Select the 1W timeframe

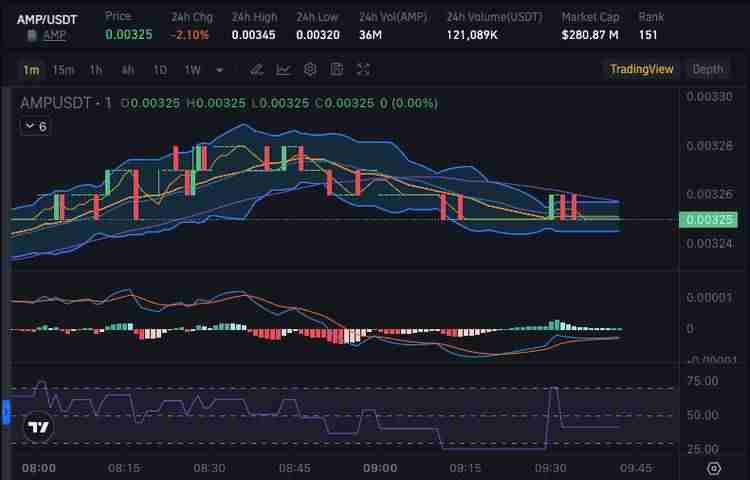tap(192, 69)
